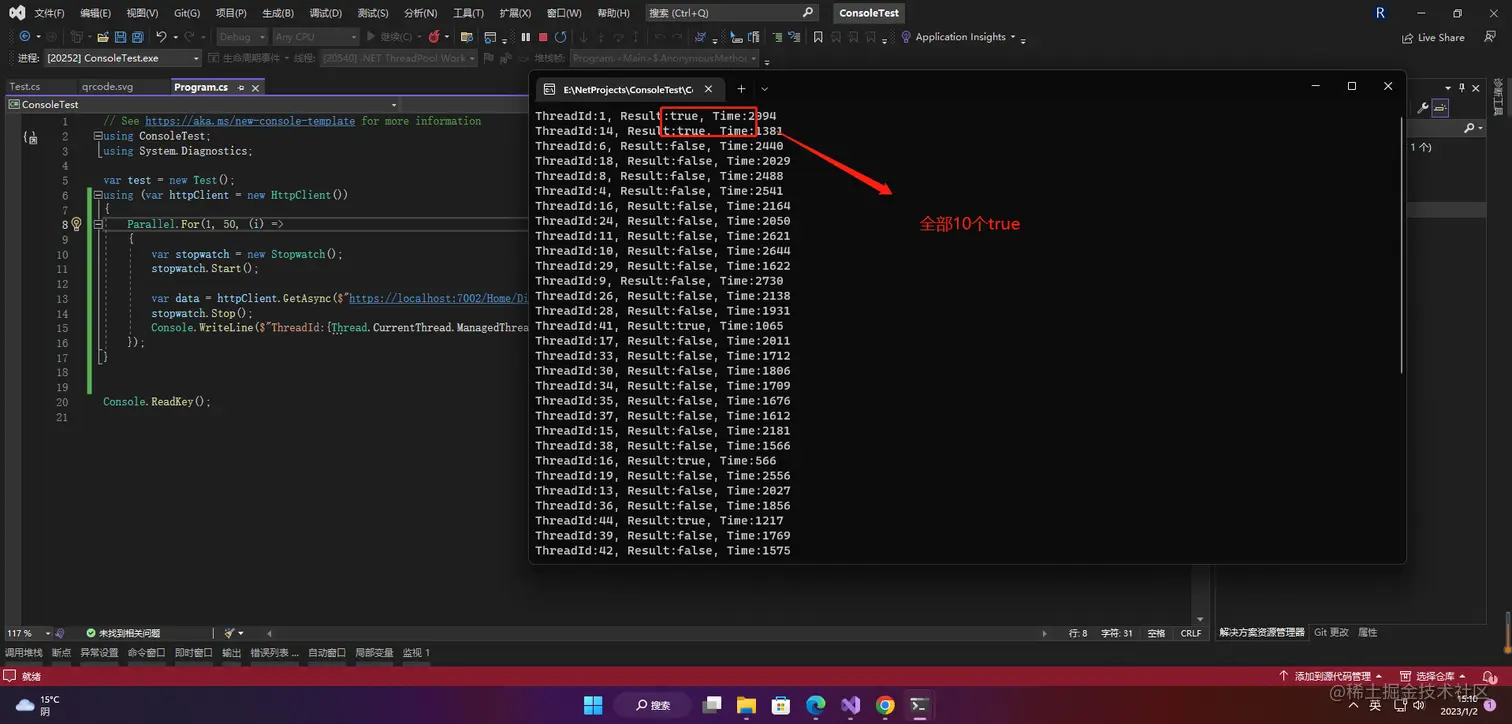The width and height of the screenshot is (1512, 724).
Task: Click the wrench properties icon in Solution Explorer
Action: [1423, 108]
